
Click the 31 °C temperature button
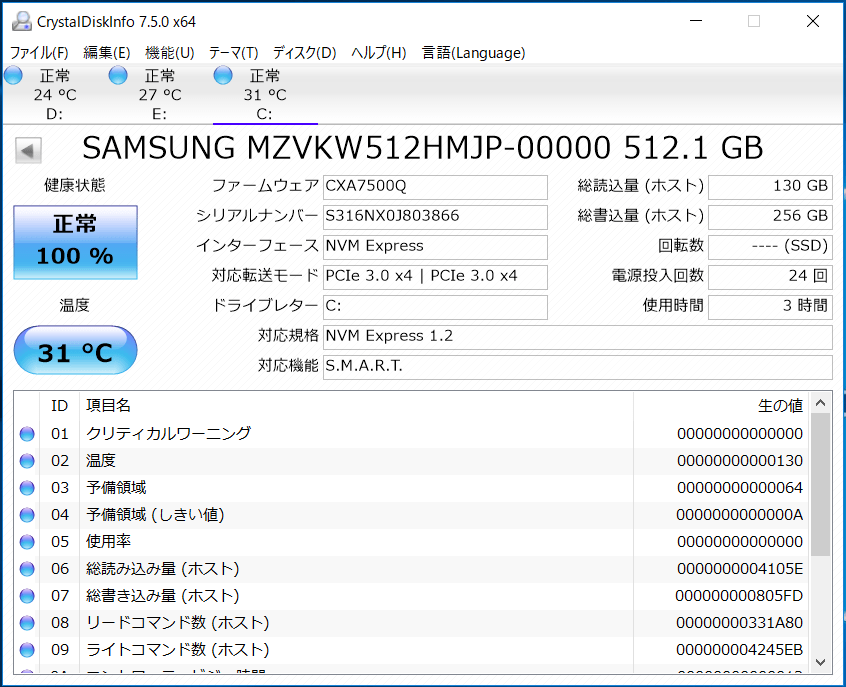pos(76,351)
